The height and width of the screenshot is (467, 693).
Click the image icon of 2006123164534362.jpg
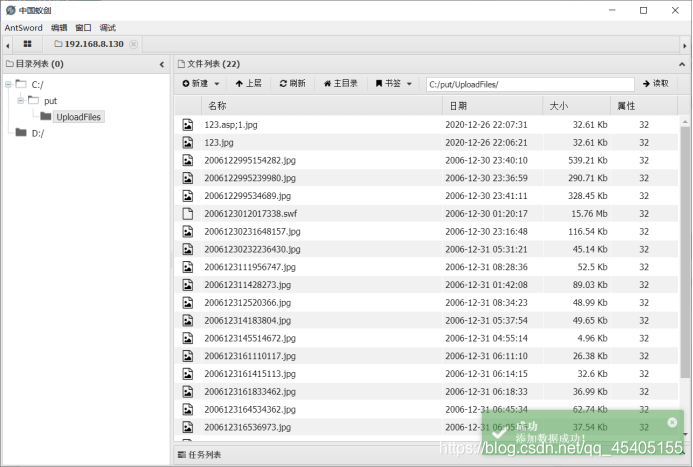(188, 410)
